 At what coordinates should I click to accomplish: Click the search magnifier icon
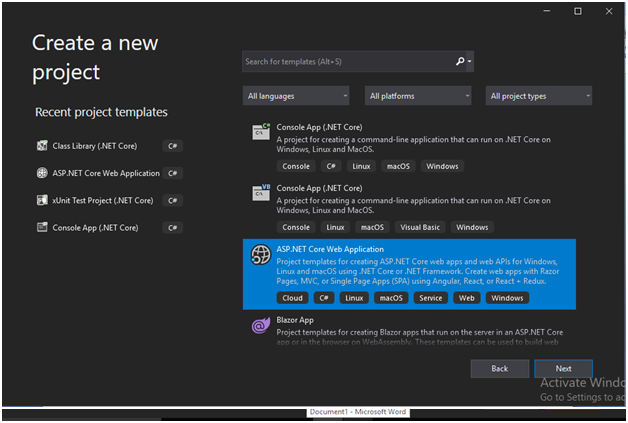click(460, 61)
